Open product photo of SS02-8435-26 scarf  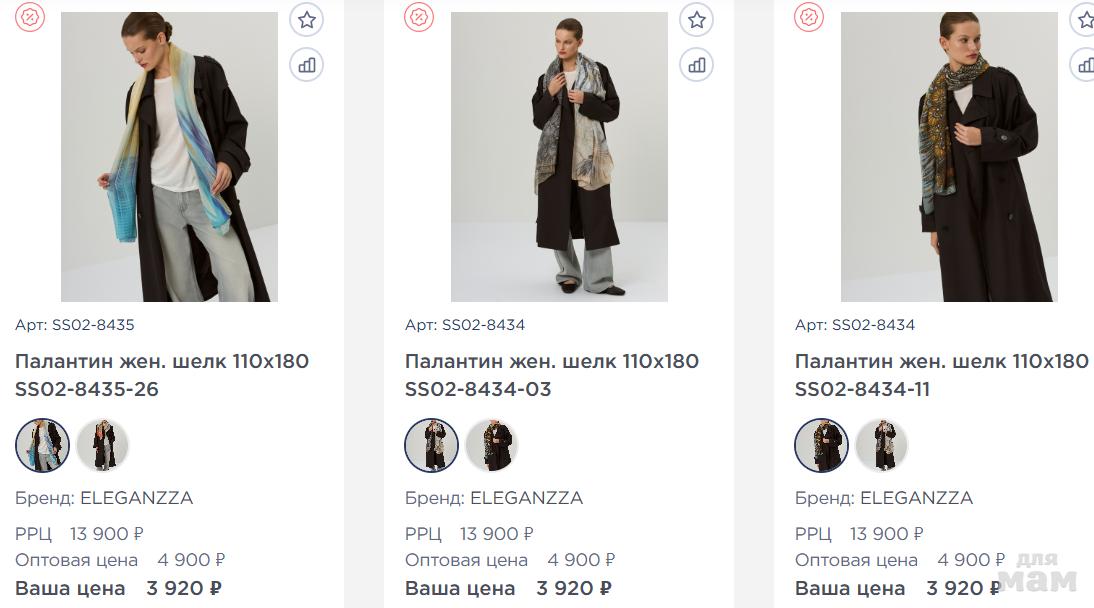point(169,157)
